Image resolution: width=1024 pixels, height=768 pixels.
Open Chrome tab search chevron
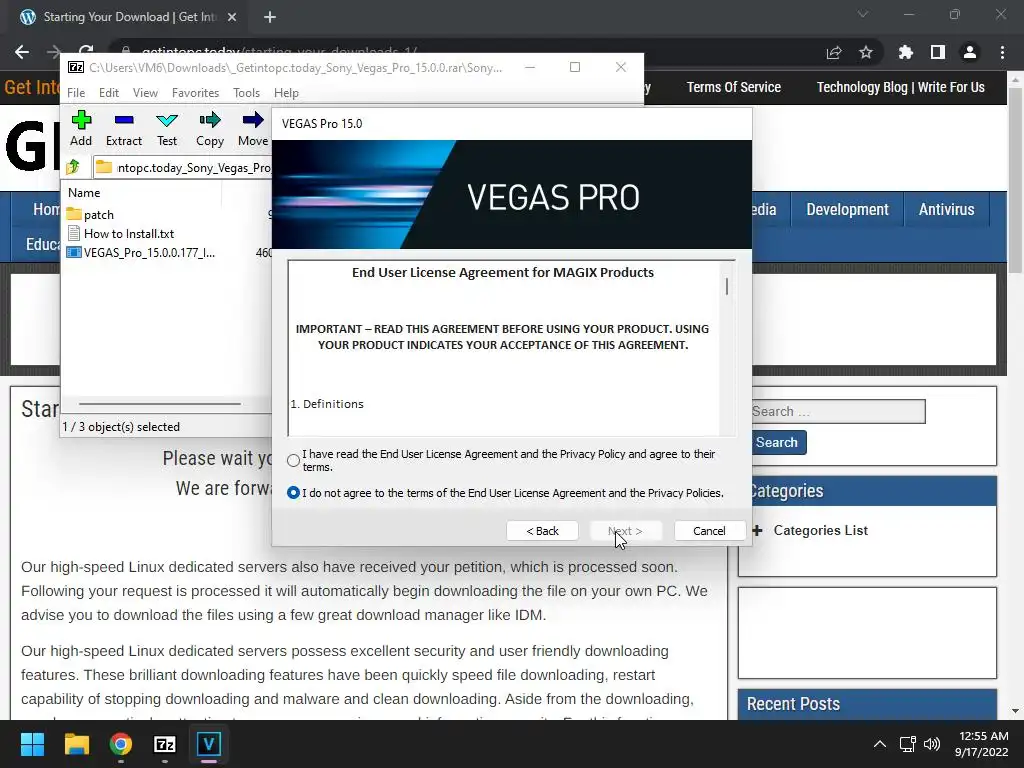[x=863, y=14]
